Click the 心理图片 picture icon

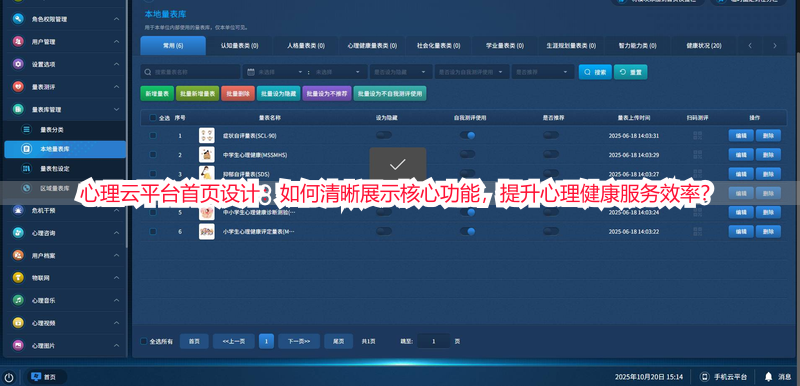[x=18, y=345]
